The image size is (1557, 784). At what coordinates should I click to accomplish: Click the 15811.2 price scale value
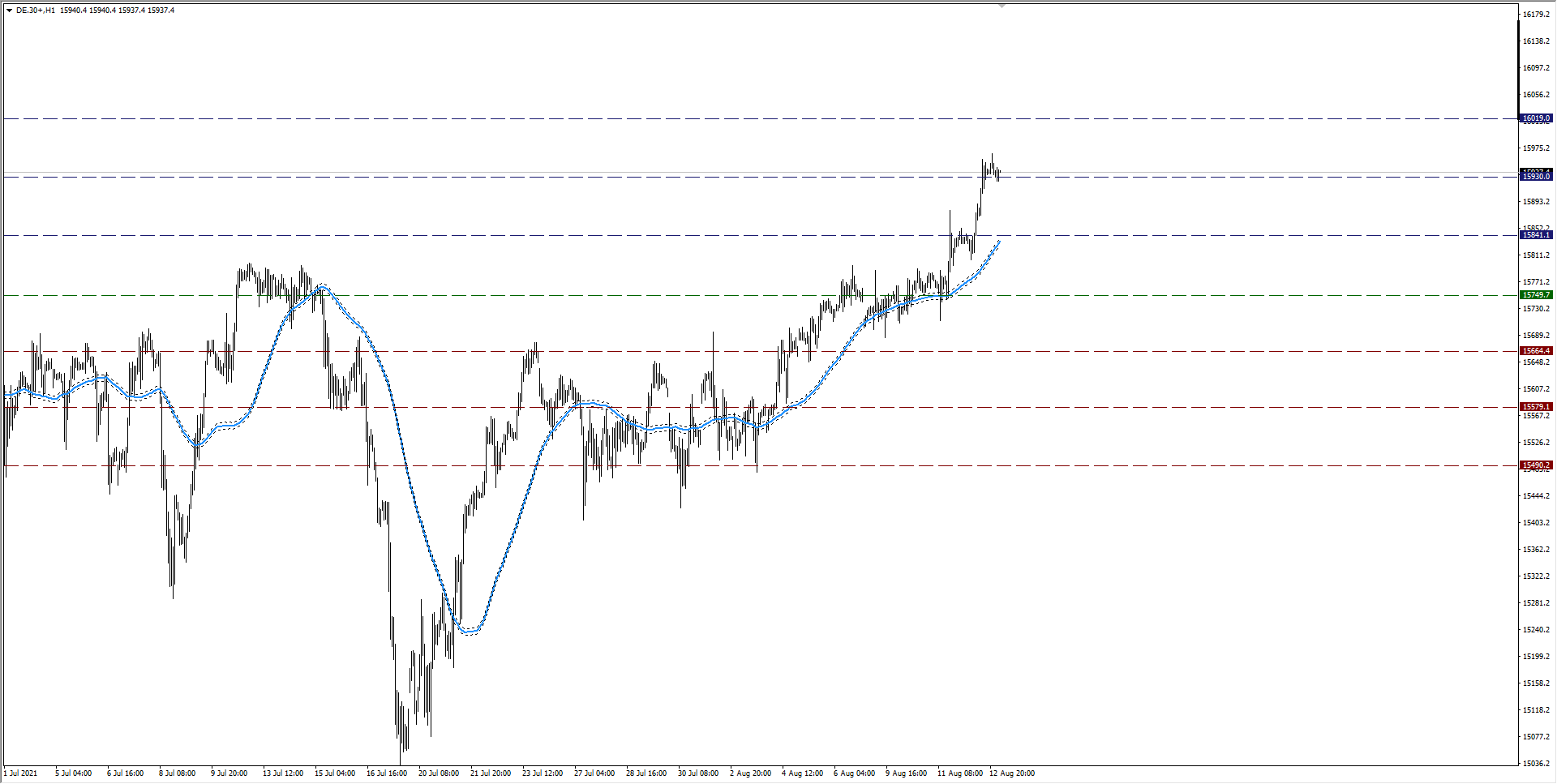1536,255
